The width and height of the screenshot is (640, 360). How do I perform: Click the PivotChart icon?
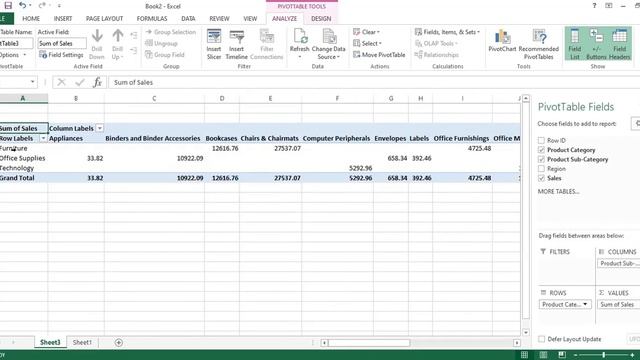pos(502,37)
